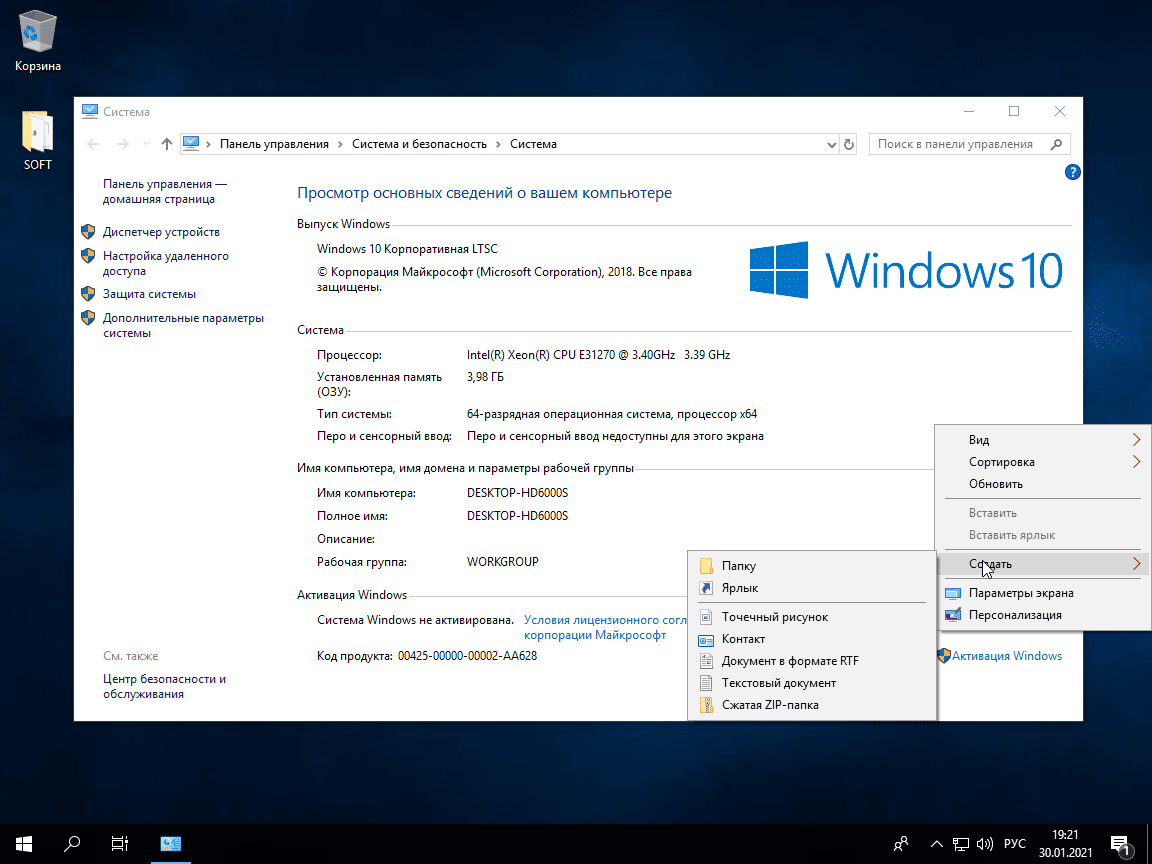
Task: Show hidden tray icons chevron
Action: tap(937, 844)
